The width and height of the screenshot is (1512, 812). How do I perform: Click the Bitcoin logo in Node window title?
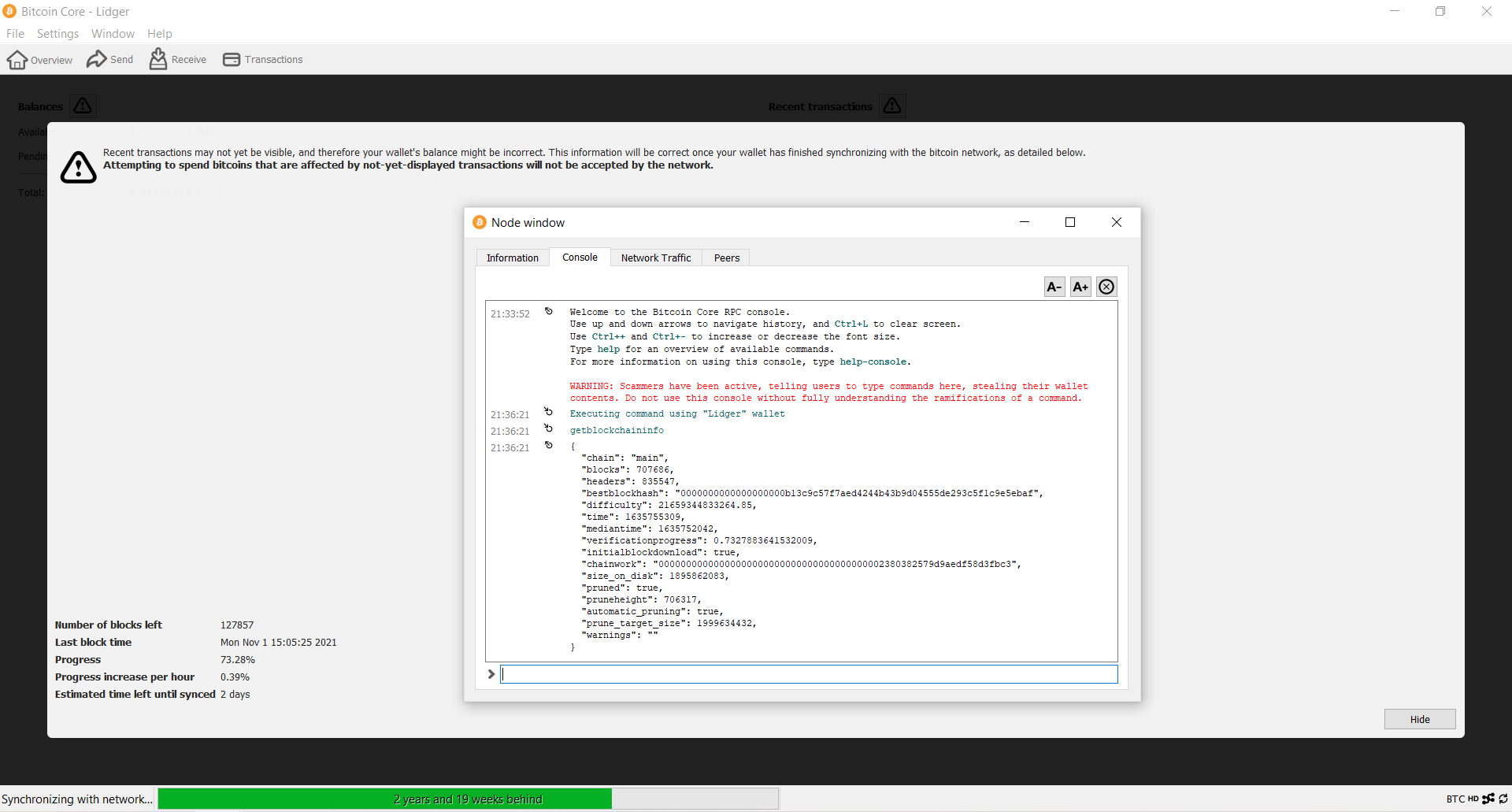[x=480, y=222]
